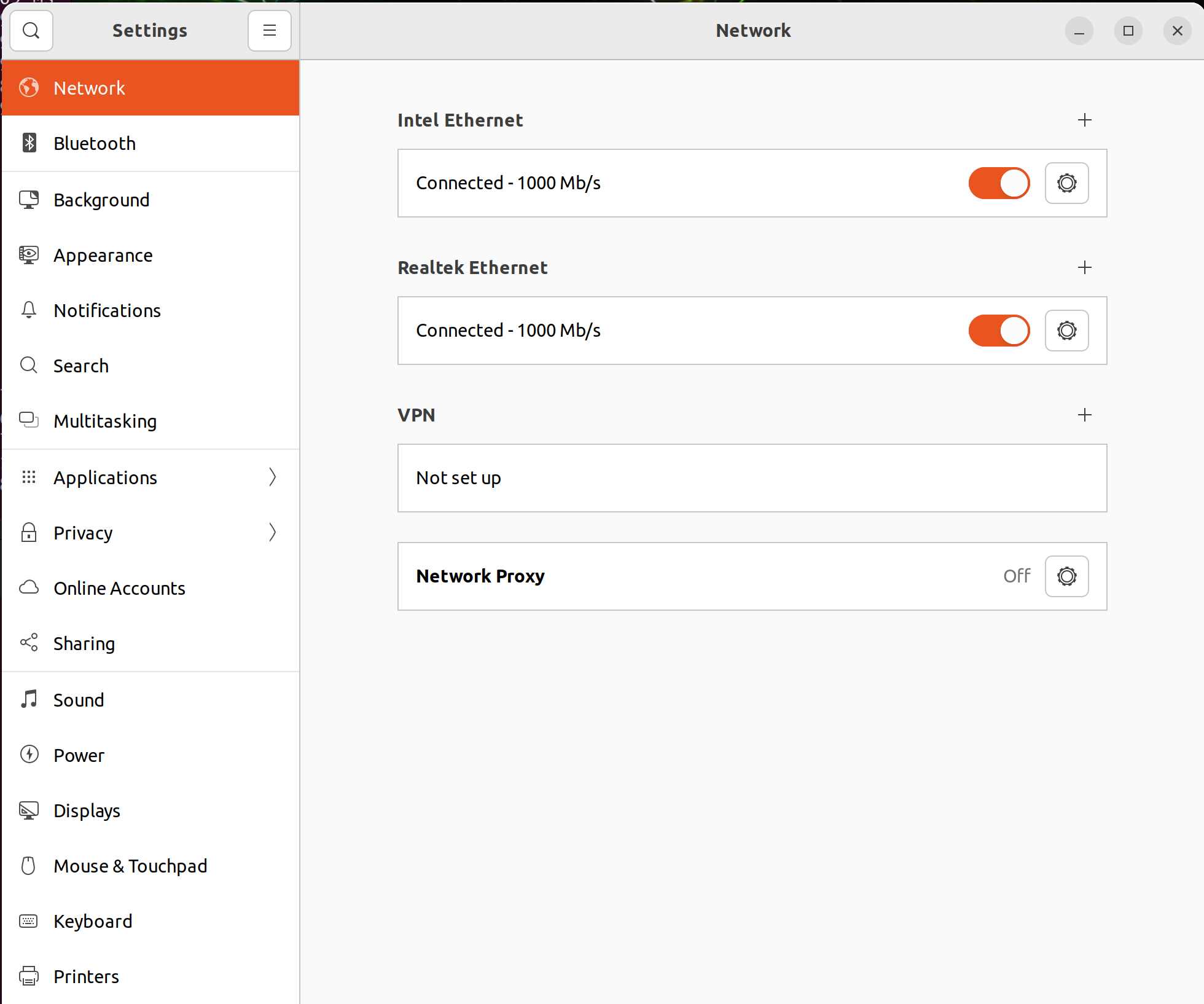1204x1004 pixels.
Task: Open the hamburger primary menu
Action: 269,30
